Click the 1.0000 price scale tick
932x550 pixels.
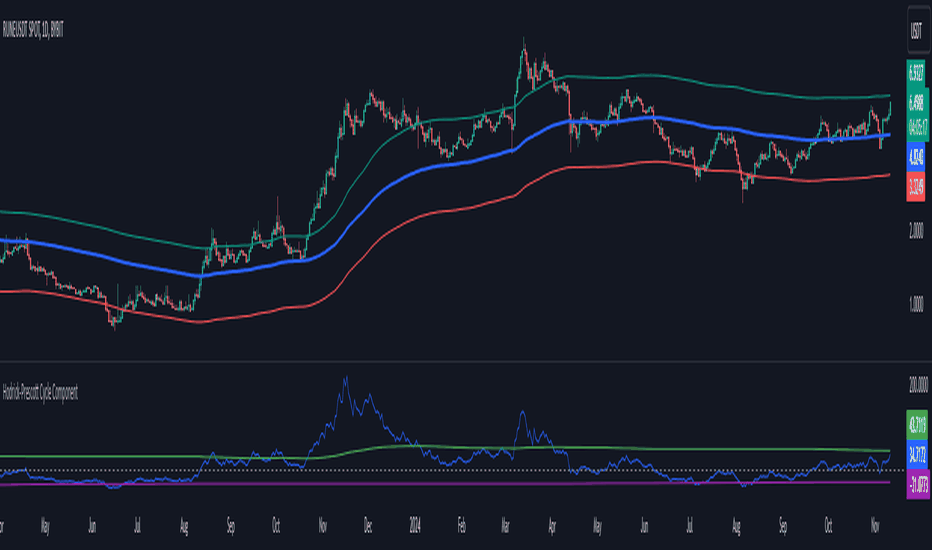(x=916, y=305)
